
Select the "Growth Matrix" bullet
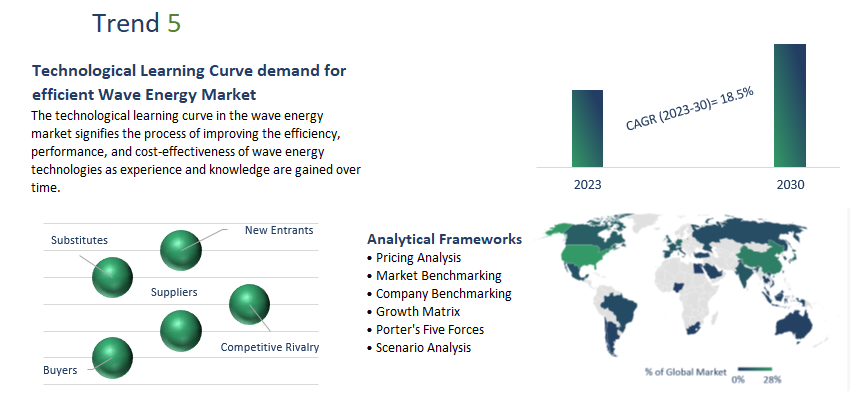pos(413,311)
